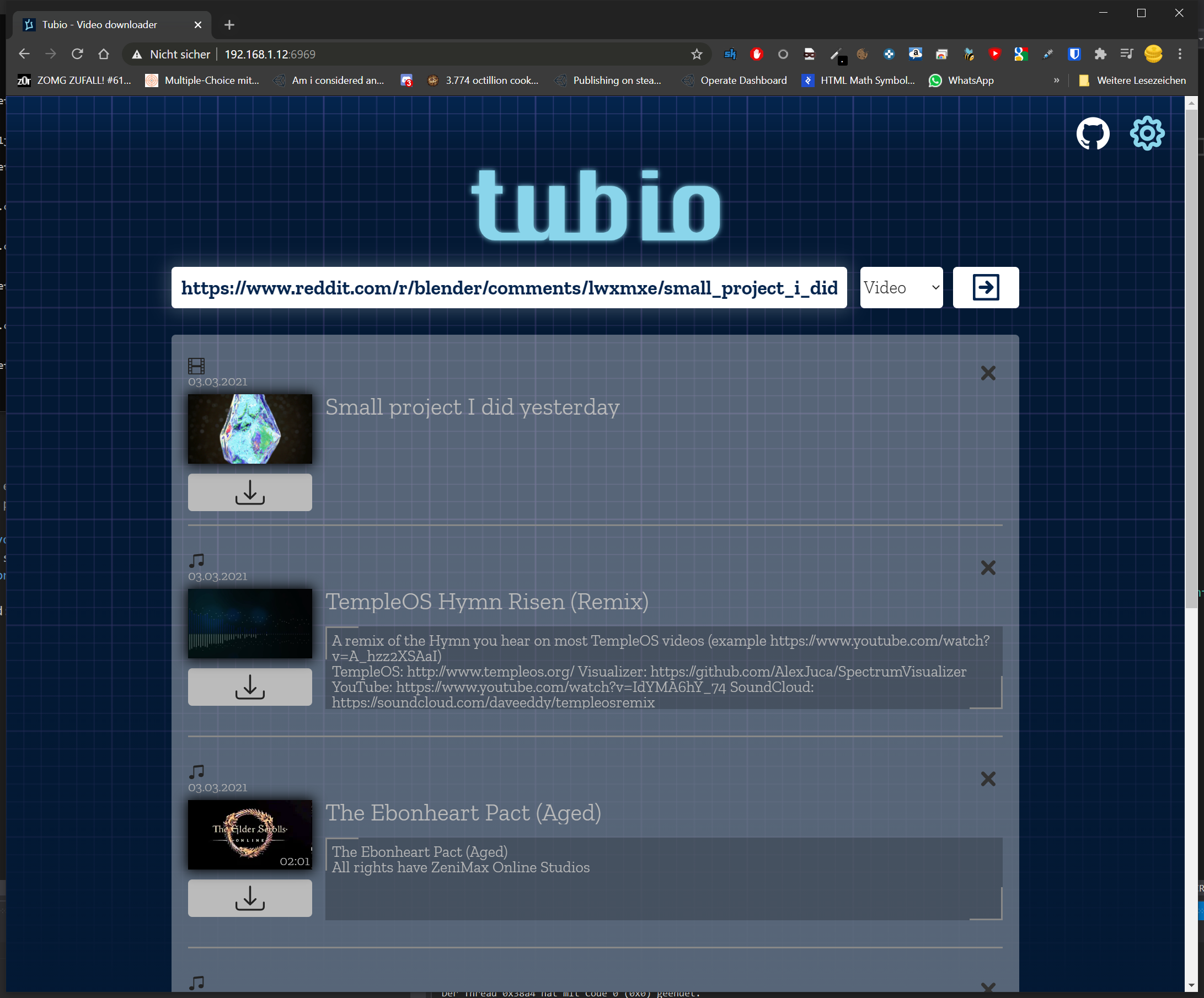Open settings via the gear icon
This screenshot has height=998, width=1204.
click(x=1147, y=133)
